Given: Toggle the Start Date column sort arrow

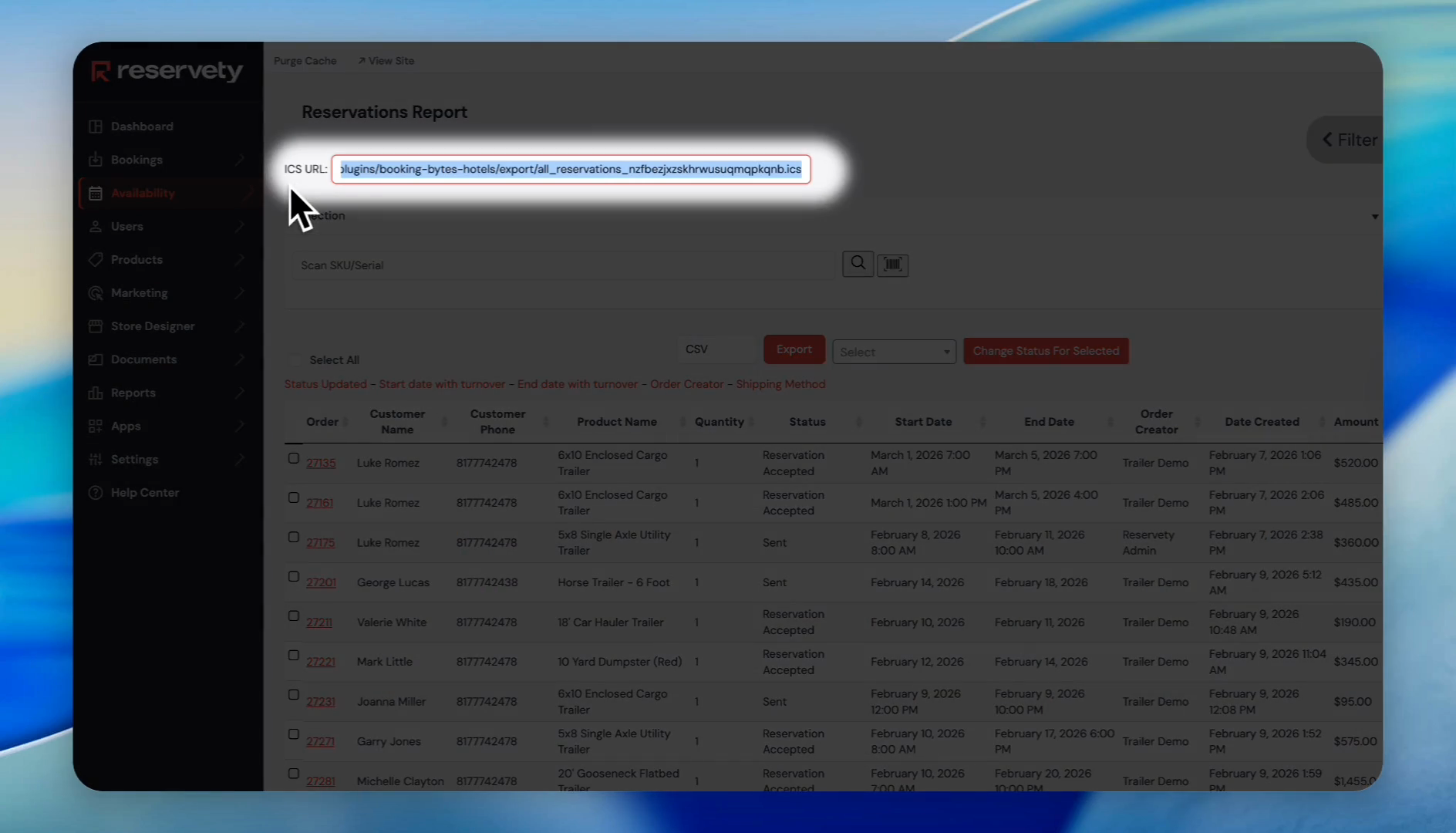Looking at the screenshot, I should point(982,422).
